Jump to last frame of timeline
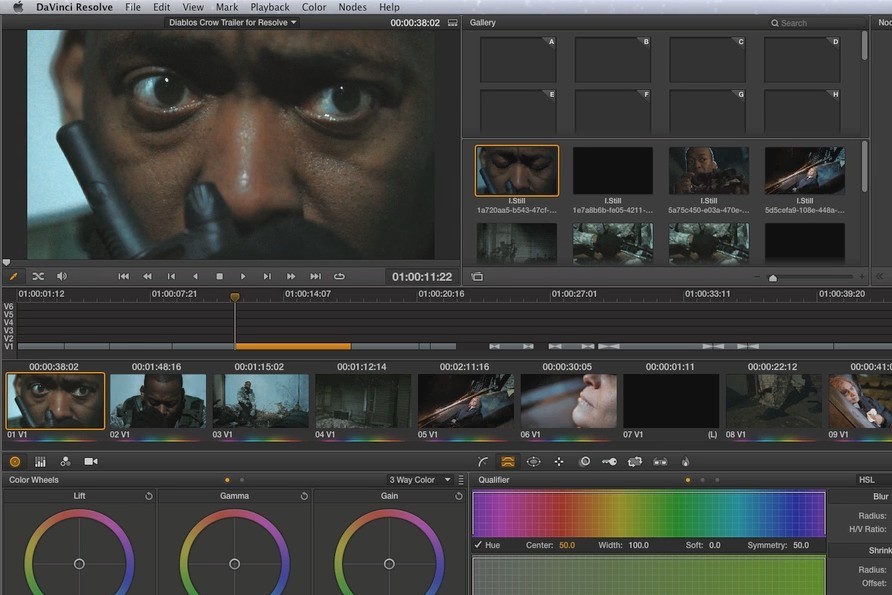The image size is (892, 595). click(x=315, y=276)
